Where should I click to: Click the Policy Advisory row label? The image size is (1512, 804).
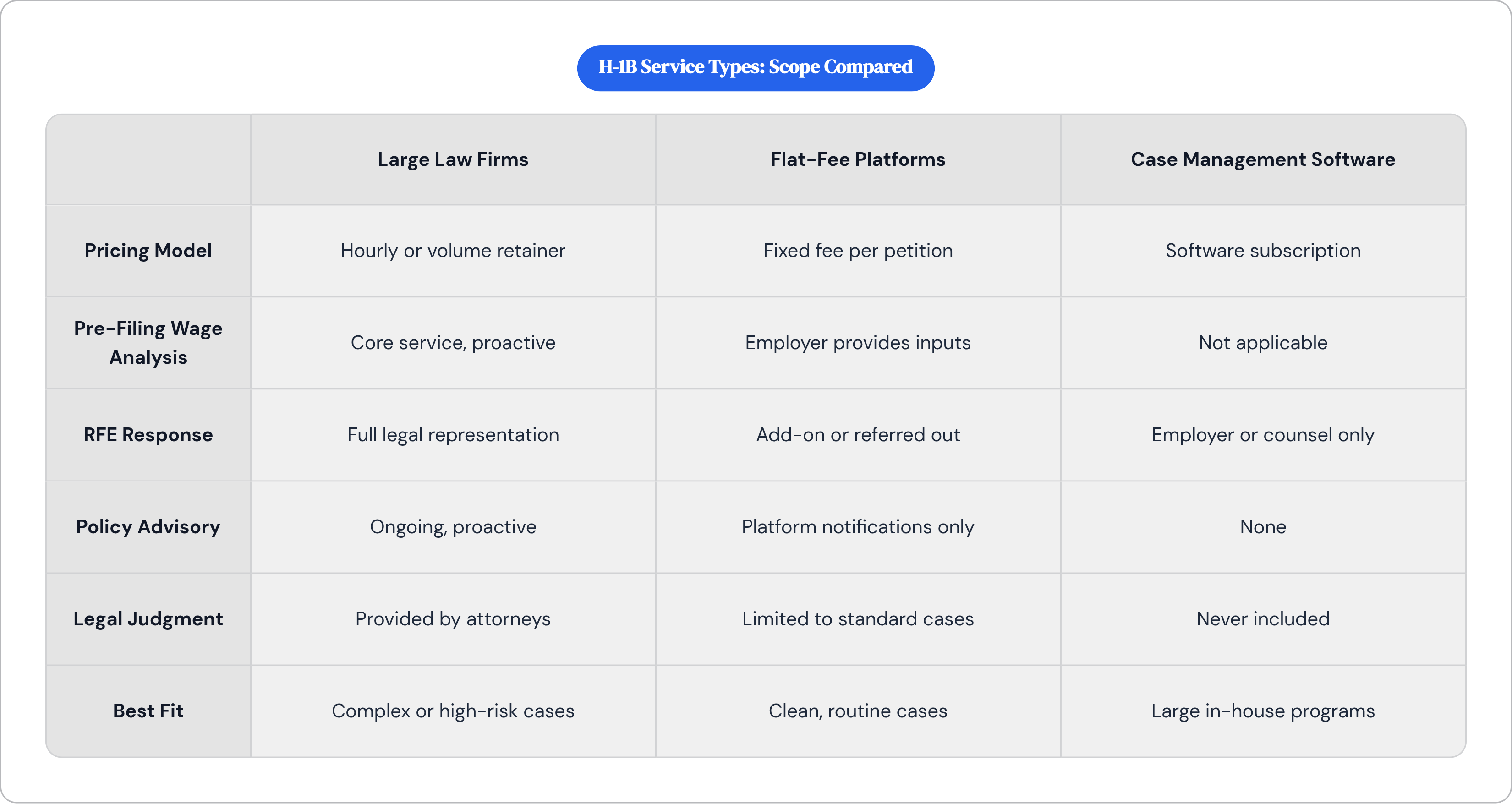(x=148, y=527)
